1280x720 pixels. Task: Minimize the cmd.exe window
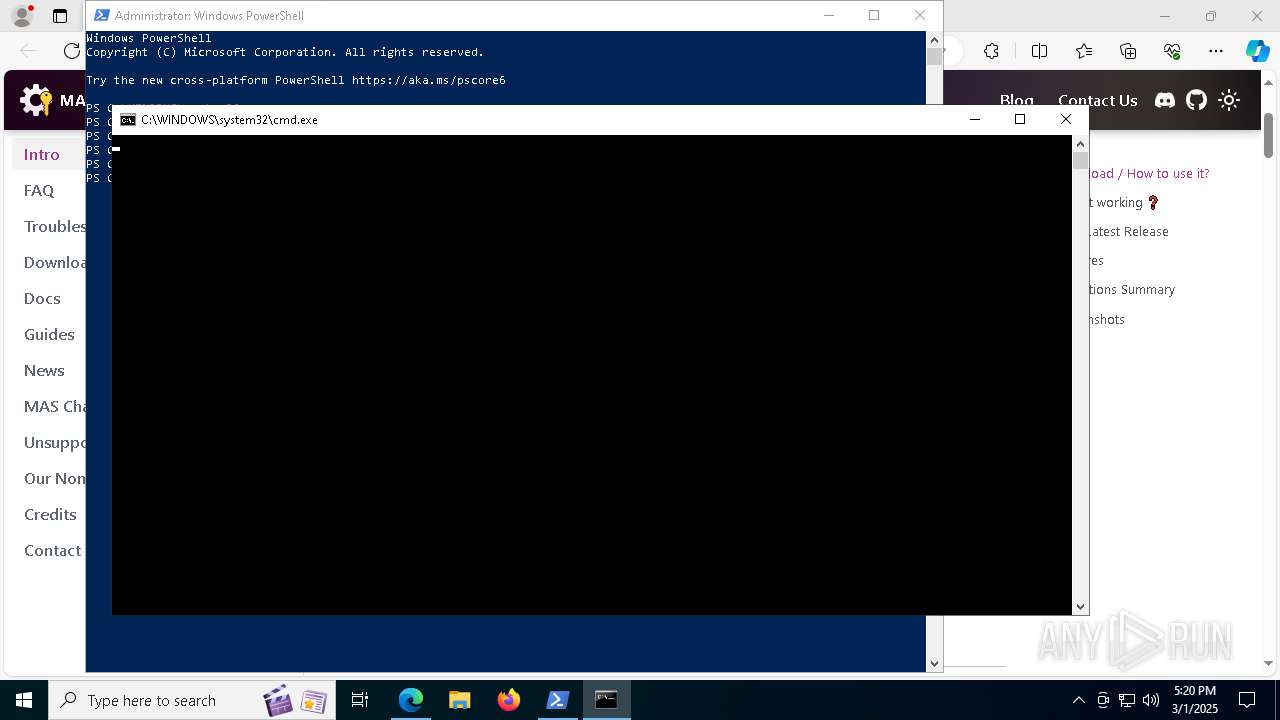(x=975, y=119)
